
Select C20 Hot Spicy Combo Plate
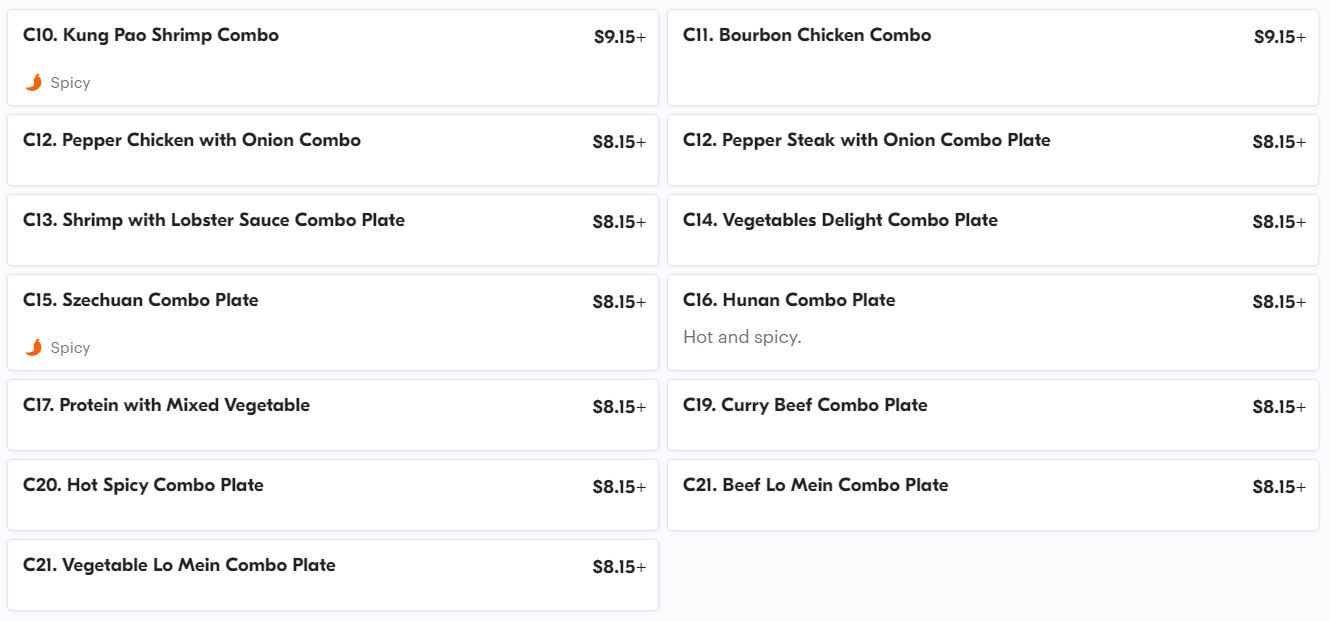[143, 485]
